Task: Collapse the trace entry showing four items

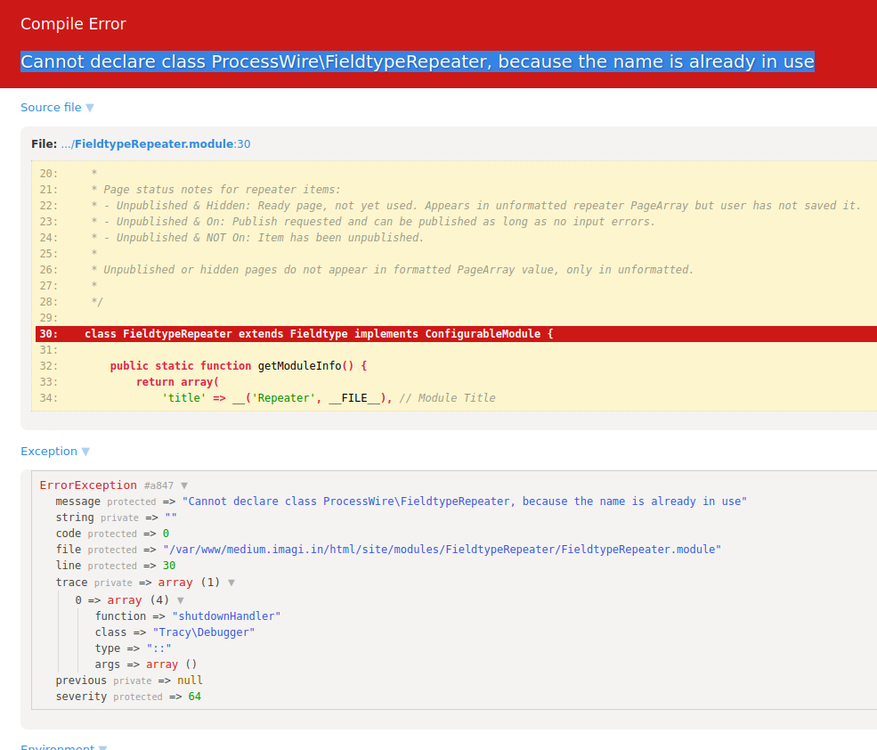Action: pos(181,600)
